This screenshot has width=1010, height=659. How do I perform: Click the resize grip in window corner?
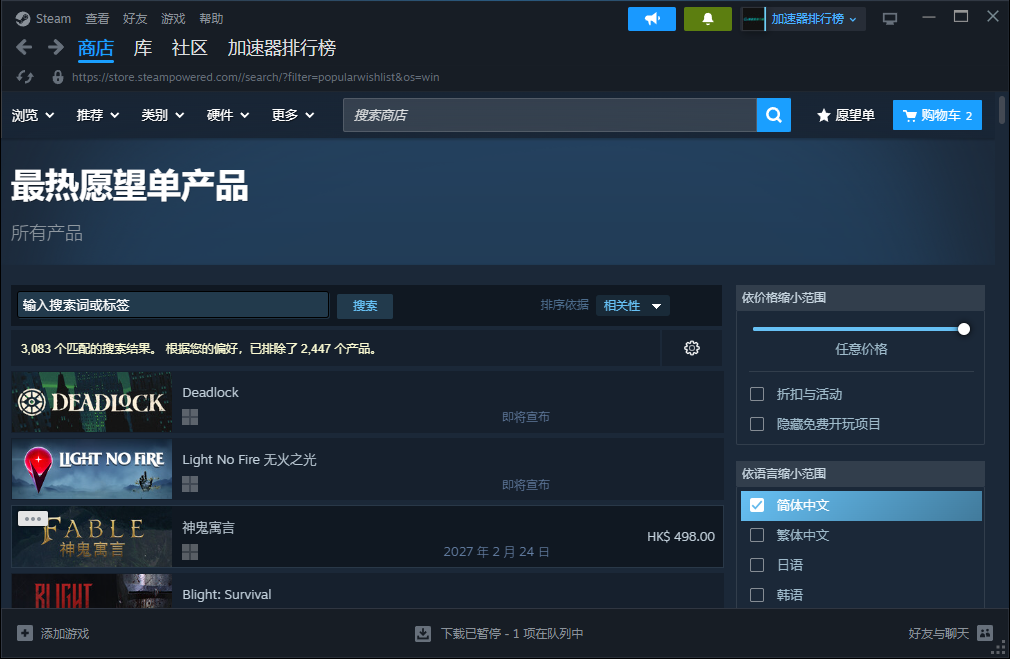(x=999, y=649)
